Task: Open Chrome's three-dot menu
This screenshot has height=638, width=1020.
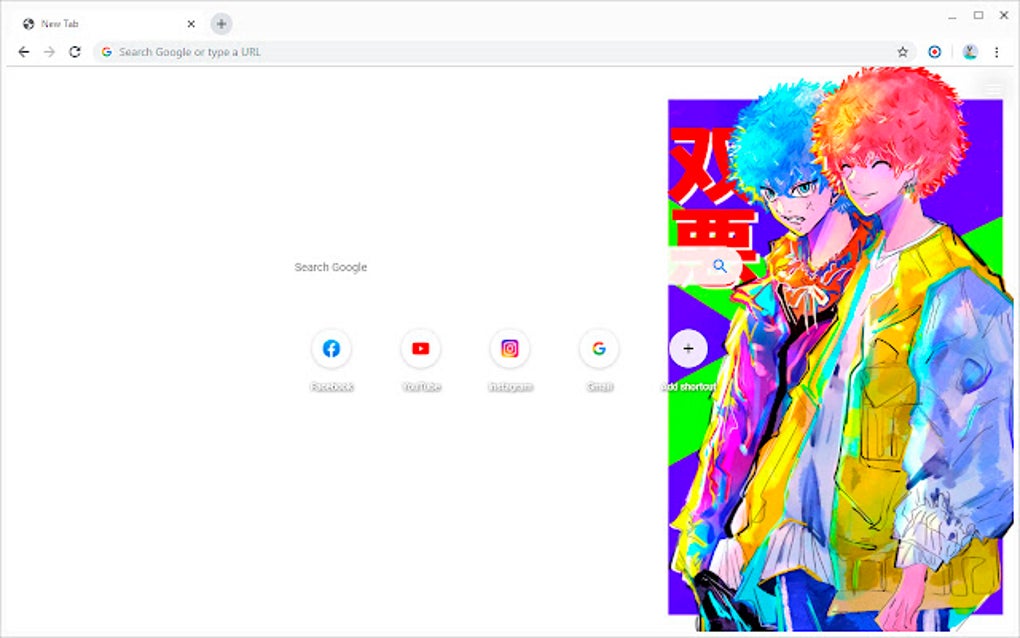Action: [x=997, y=52]
